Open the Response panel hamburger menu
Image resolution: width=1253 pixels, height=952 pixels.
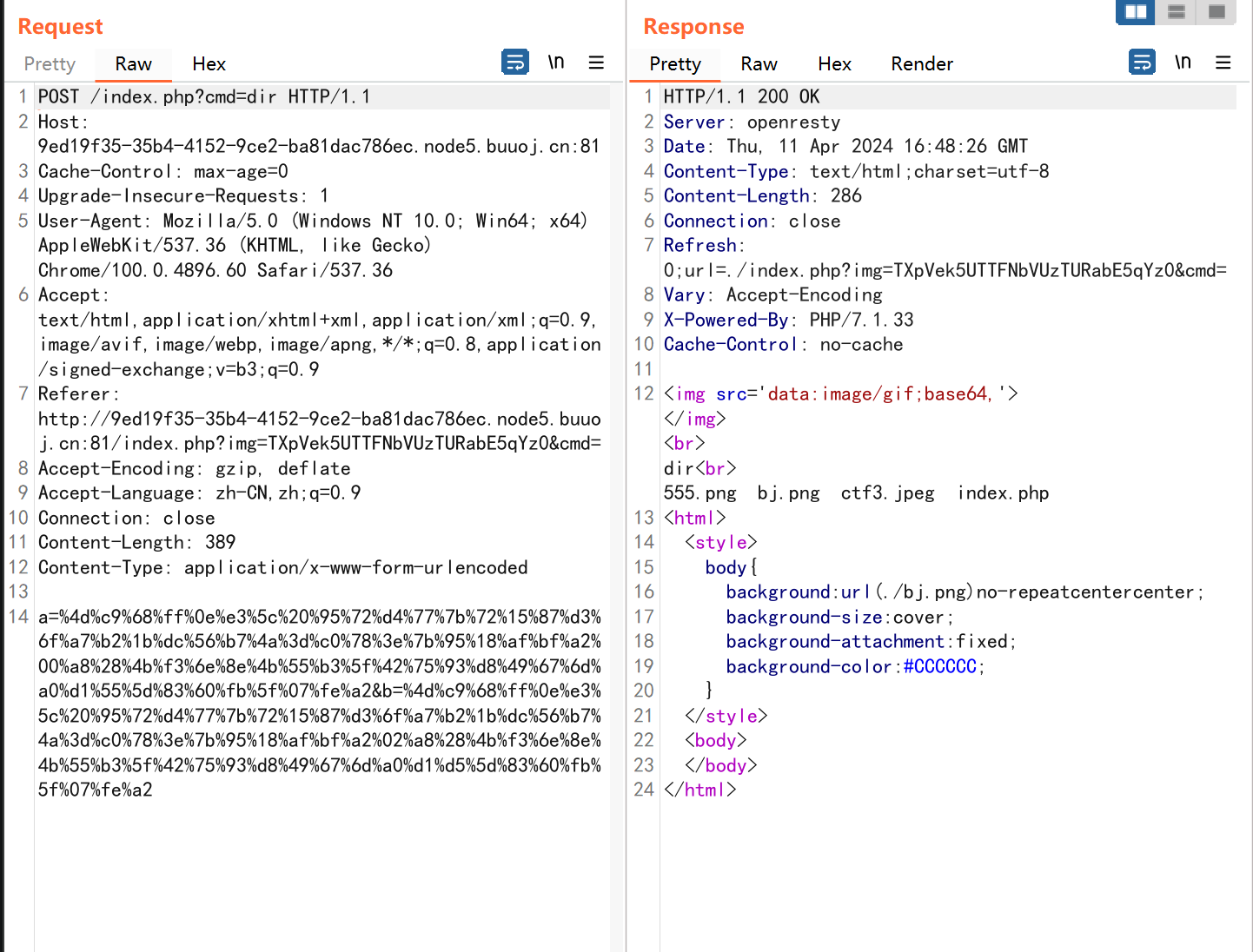[x=1223, y=63]
